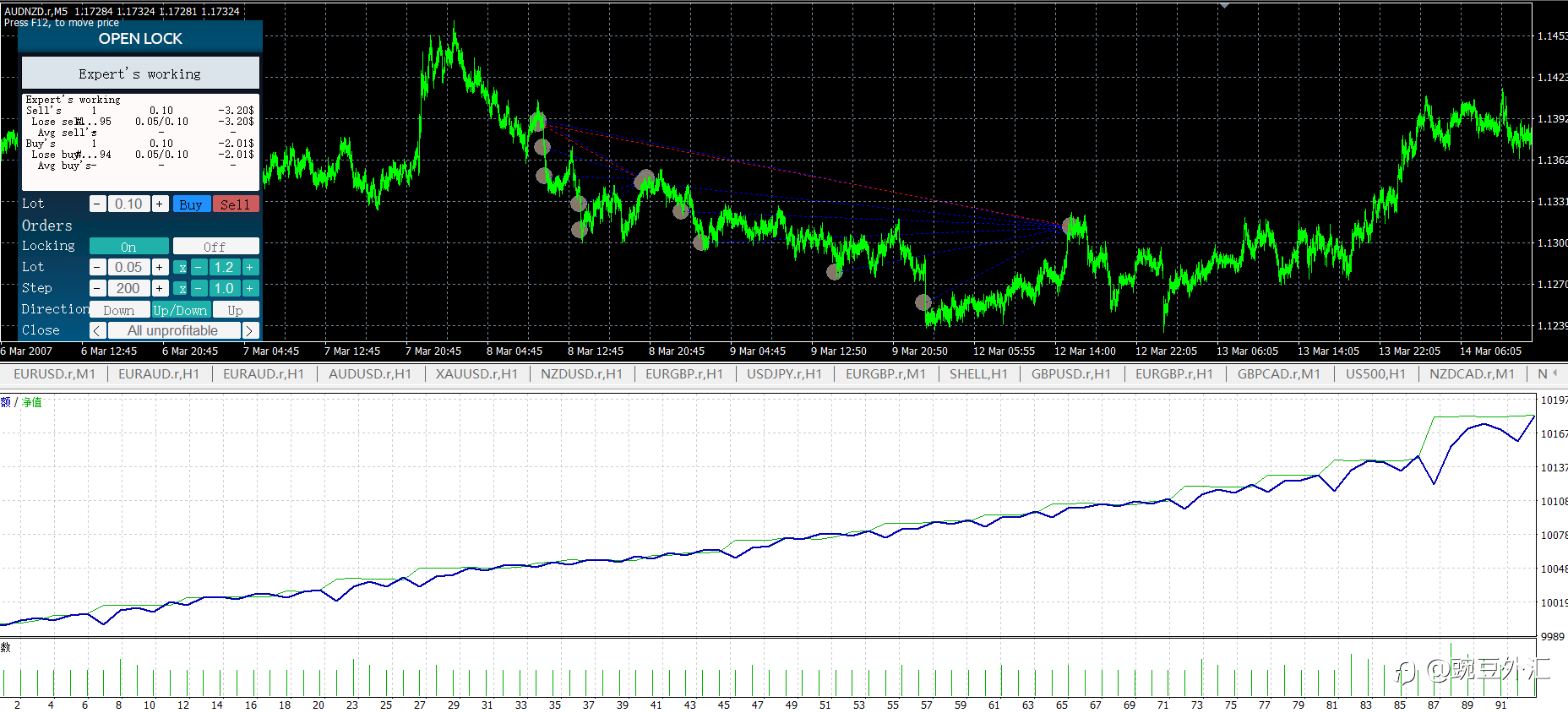Click the All unprofitable close selector
This screenshot has height=713, width=1568.
tap(173, 330)
